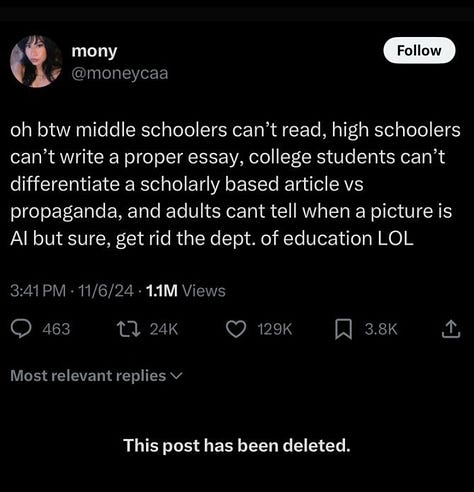Expand the Most relevant replies sorting
The width and height of the screenshot is (474, 492).
96,376
